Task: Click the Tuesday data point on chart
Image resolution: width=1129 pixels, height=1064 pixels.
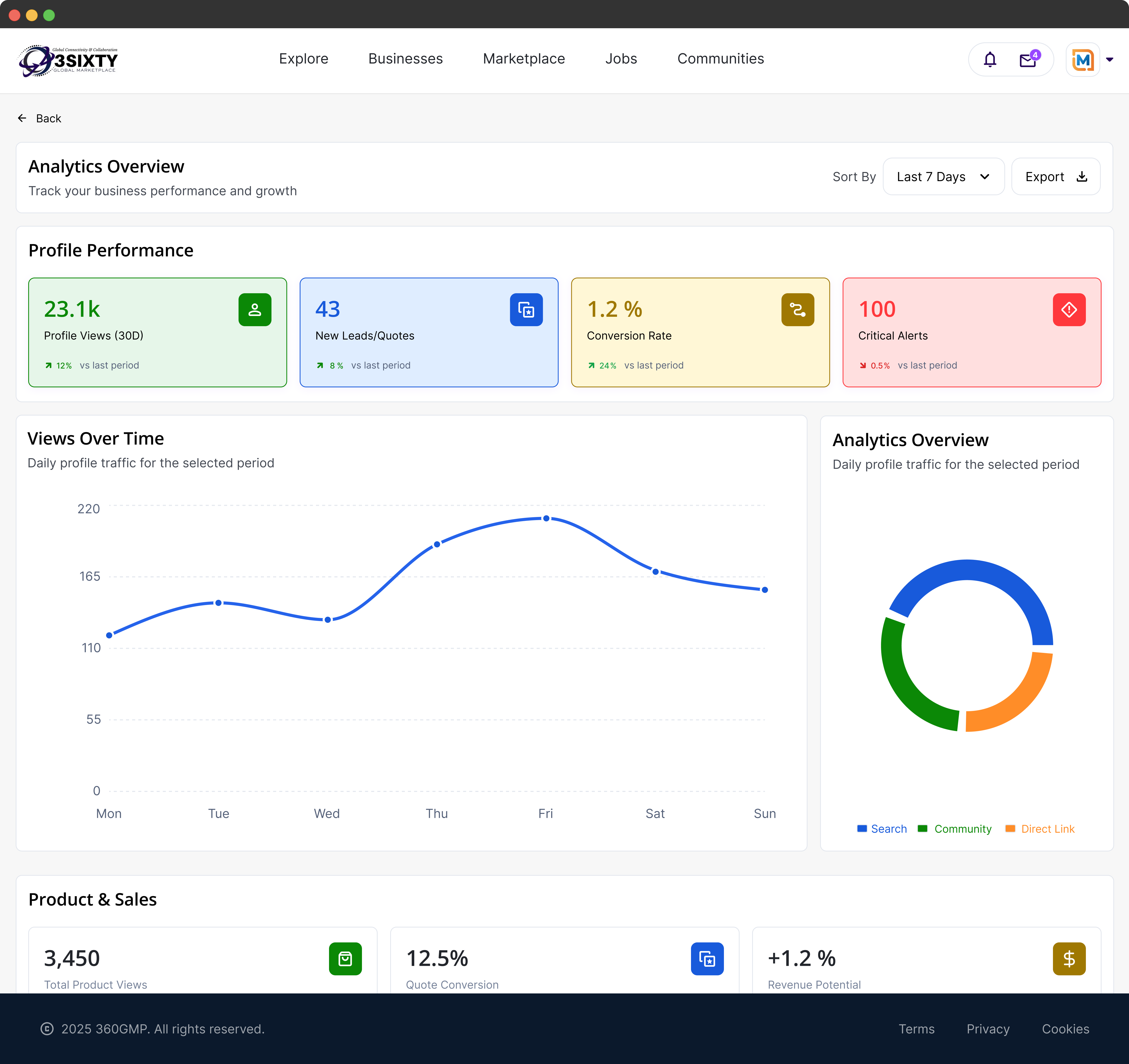Action: 219,603
